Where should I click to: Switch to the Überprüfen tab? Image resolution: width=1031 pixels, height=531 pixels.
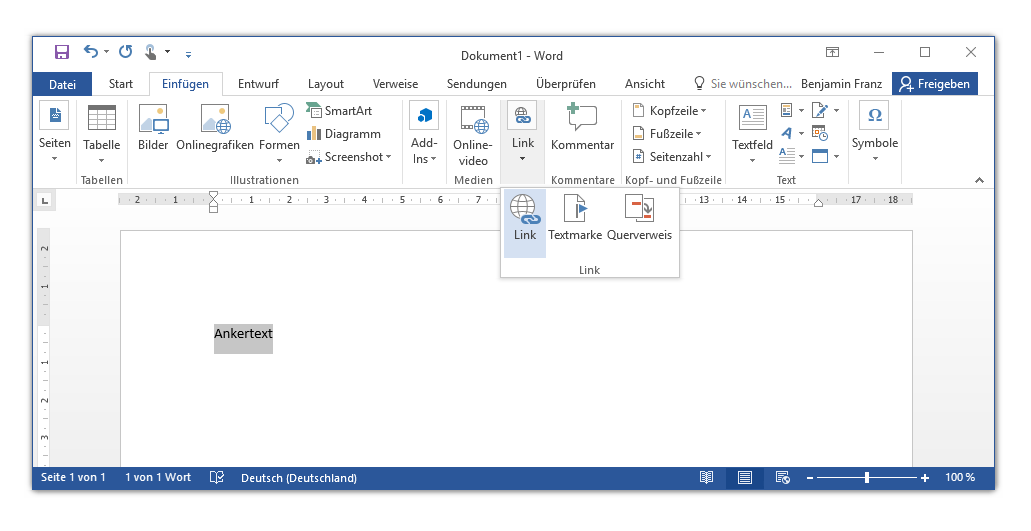pyautogui.click(x=565, y=84)
